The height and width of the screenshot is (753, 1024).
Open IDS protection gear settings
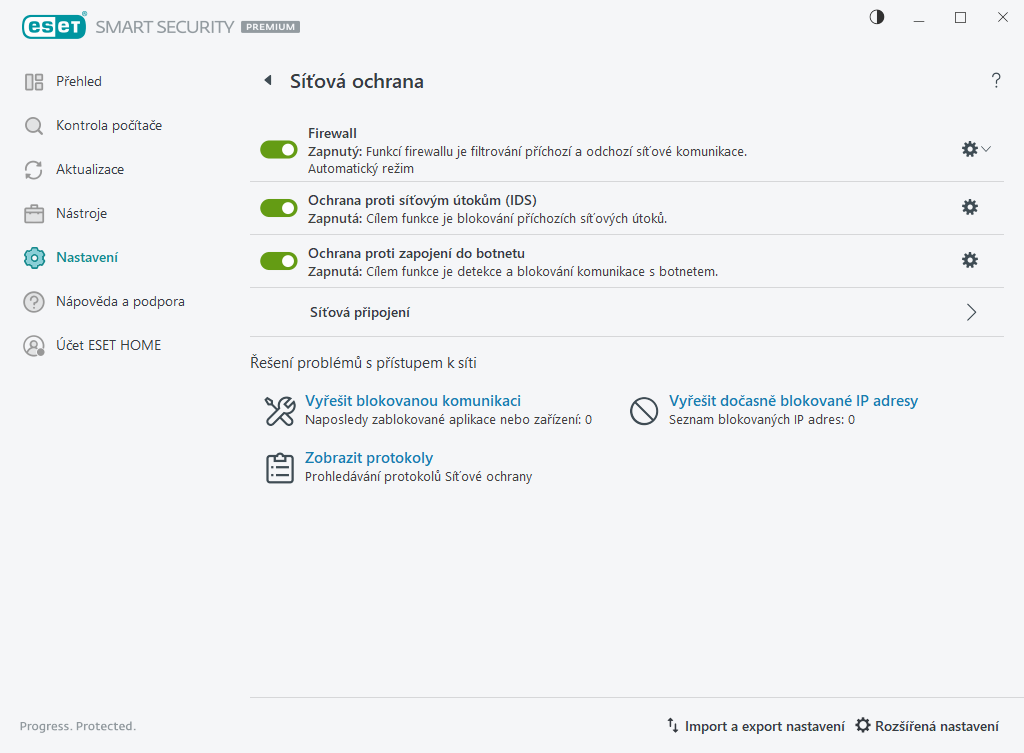click(969, 207)
